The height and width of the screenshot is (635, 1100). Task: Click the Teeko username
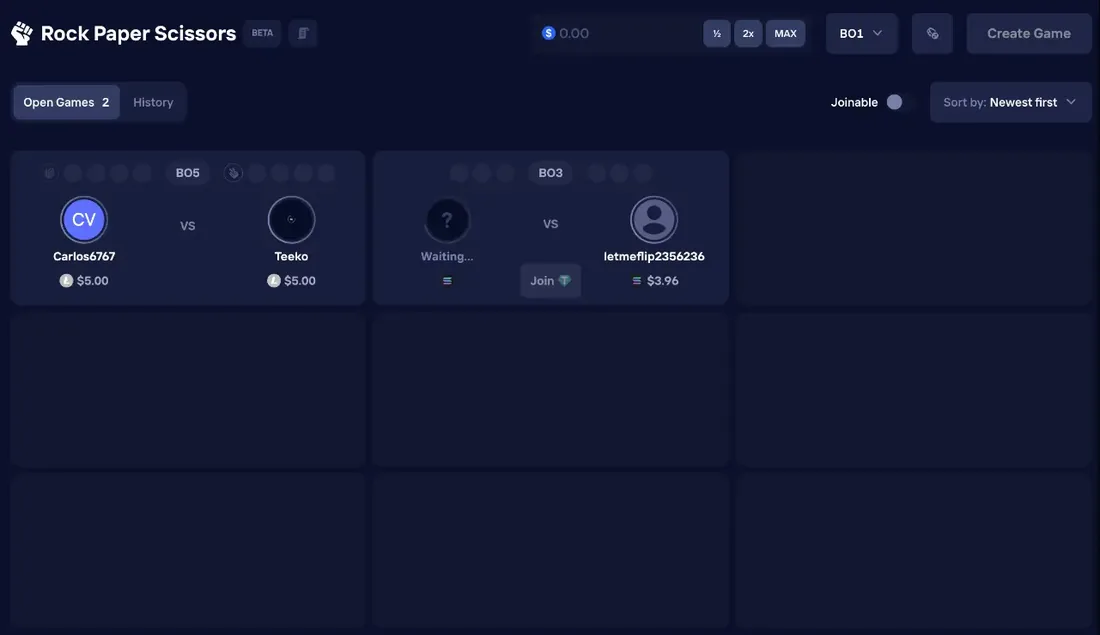pyautogui.click(x=291, y=256)
